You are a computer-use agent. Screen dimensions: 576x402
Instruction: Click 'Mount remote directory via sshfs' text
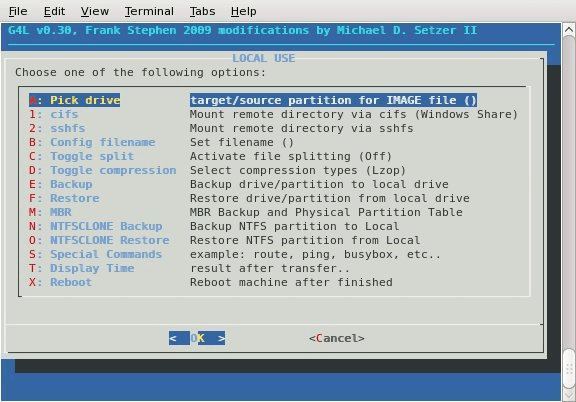(x=302, y=128)
